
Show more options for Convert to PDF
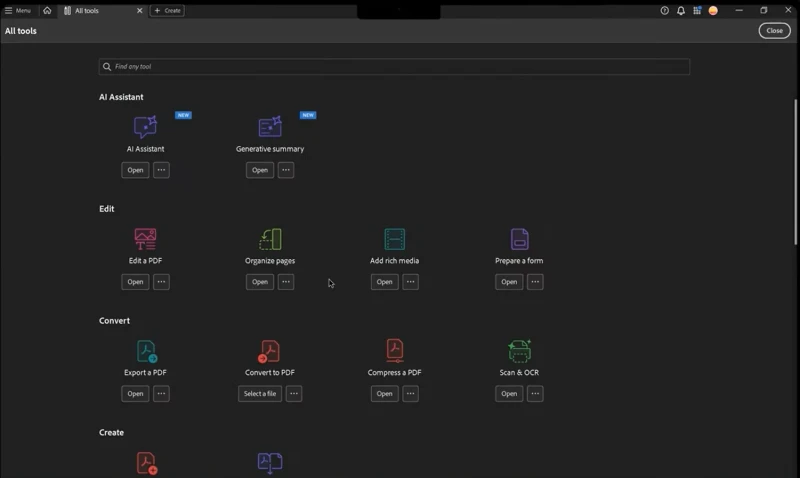click(x=294, y=393)
